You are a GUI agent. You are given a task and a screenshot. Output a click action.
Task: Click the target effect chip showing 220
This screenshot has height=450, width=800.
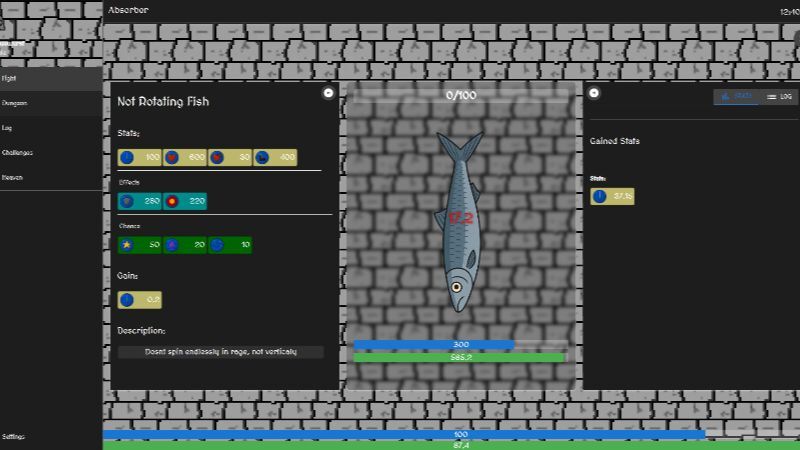[x=185, y=201]
